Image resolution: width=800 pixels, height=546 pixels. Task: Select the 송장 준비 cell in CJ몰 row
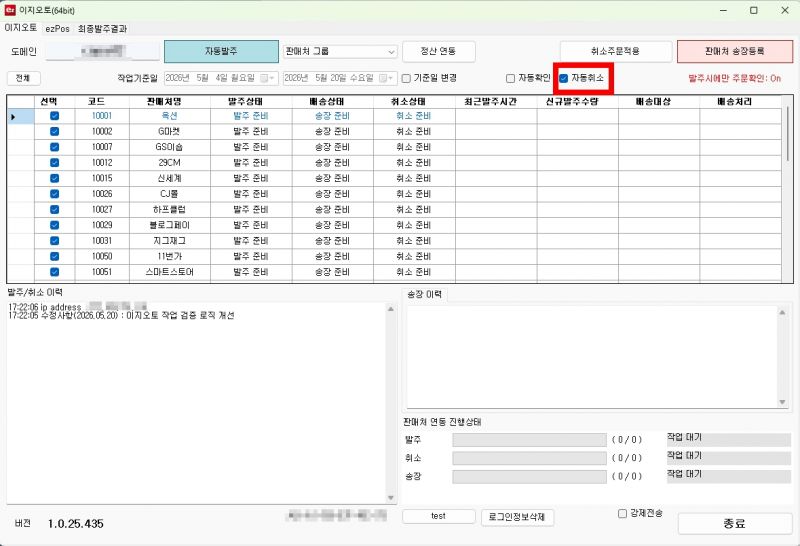coord(333,194)
